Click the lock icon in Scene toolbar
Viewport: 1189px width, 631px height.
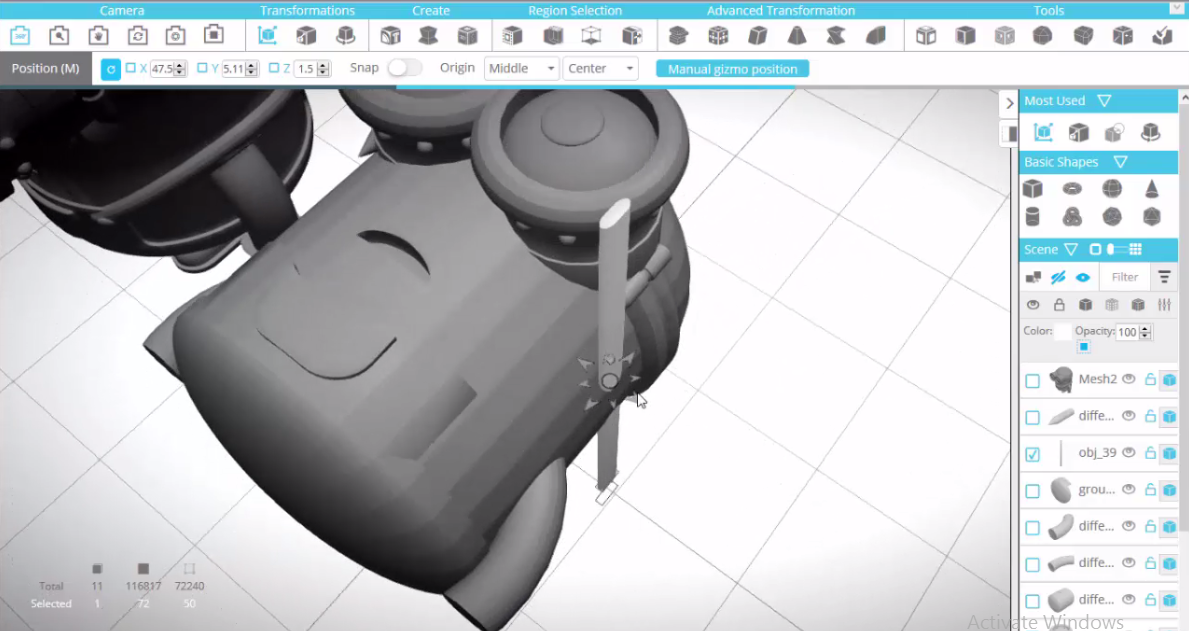[x=1059, y=305]
